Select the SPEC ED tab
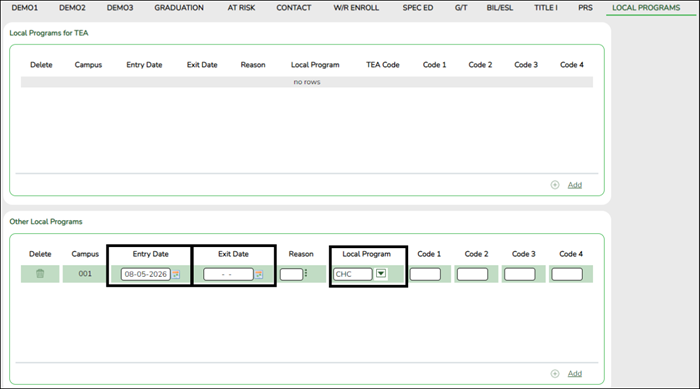 point(418,8)
